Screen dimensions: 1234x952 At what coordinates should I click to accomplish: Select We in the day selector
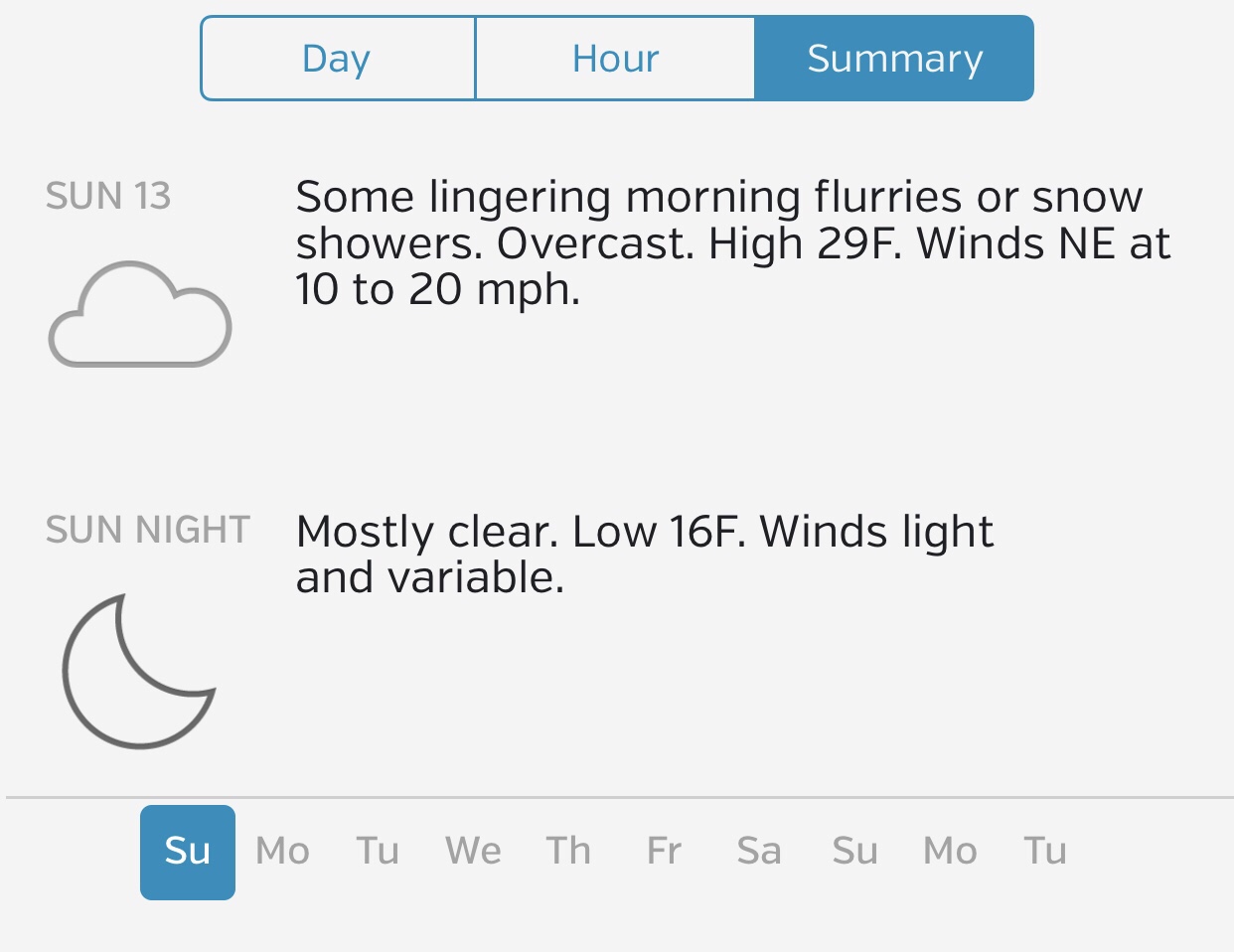pyautogui.click(x=473, y=852)
